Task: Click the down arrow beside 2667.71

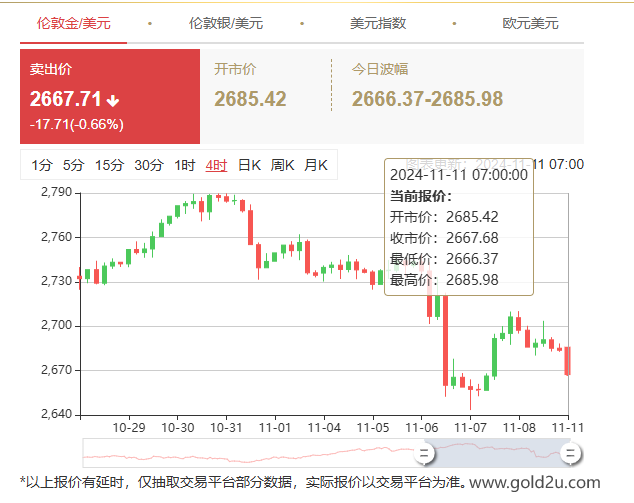Action: (113, 101)
